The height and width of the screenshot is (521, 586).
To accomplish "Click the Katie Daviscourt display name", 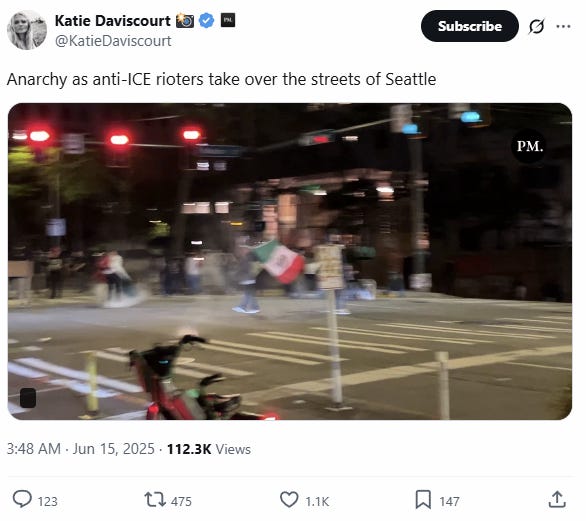I will tap(112, 21).
